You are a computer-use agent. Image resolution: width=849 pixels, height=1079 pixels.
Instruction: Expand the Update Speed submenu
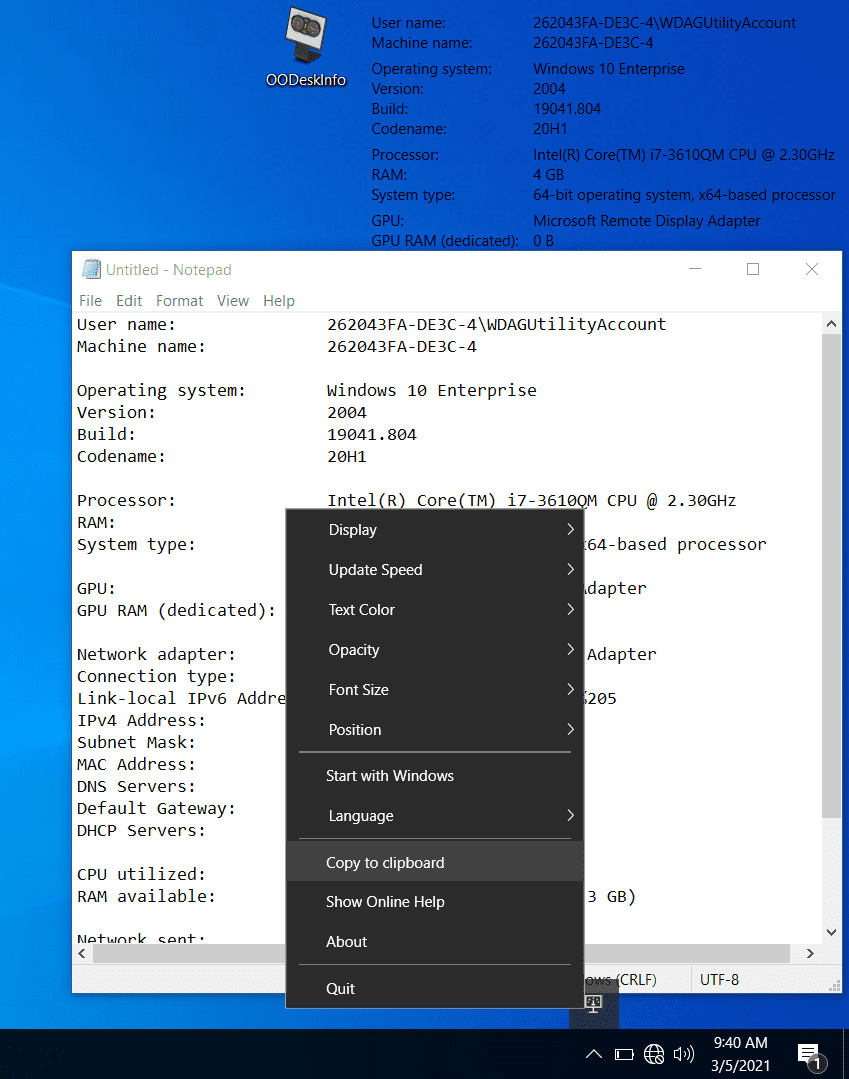[x=435, y=570]
